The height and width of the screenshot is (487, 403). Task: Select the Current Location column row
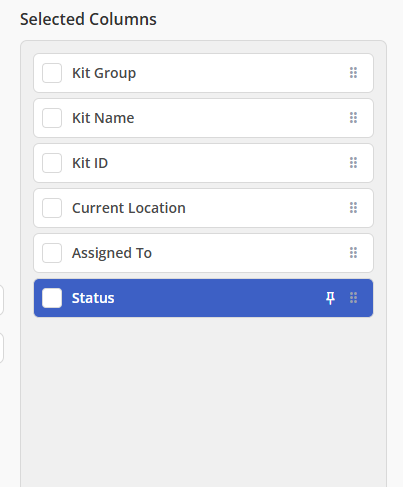coord(203,208)
